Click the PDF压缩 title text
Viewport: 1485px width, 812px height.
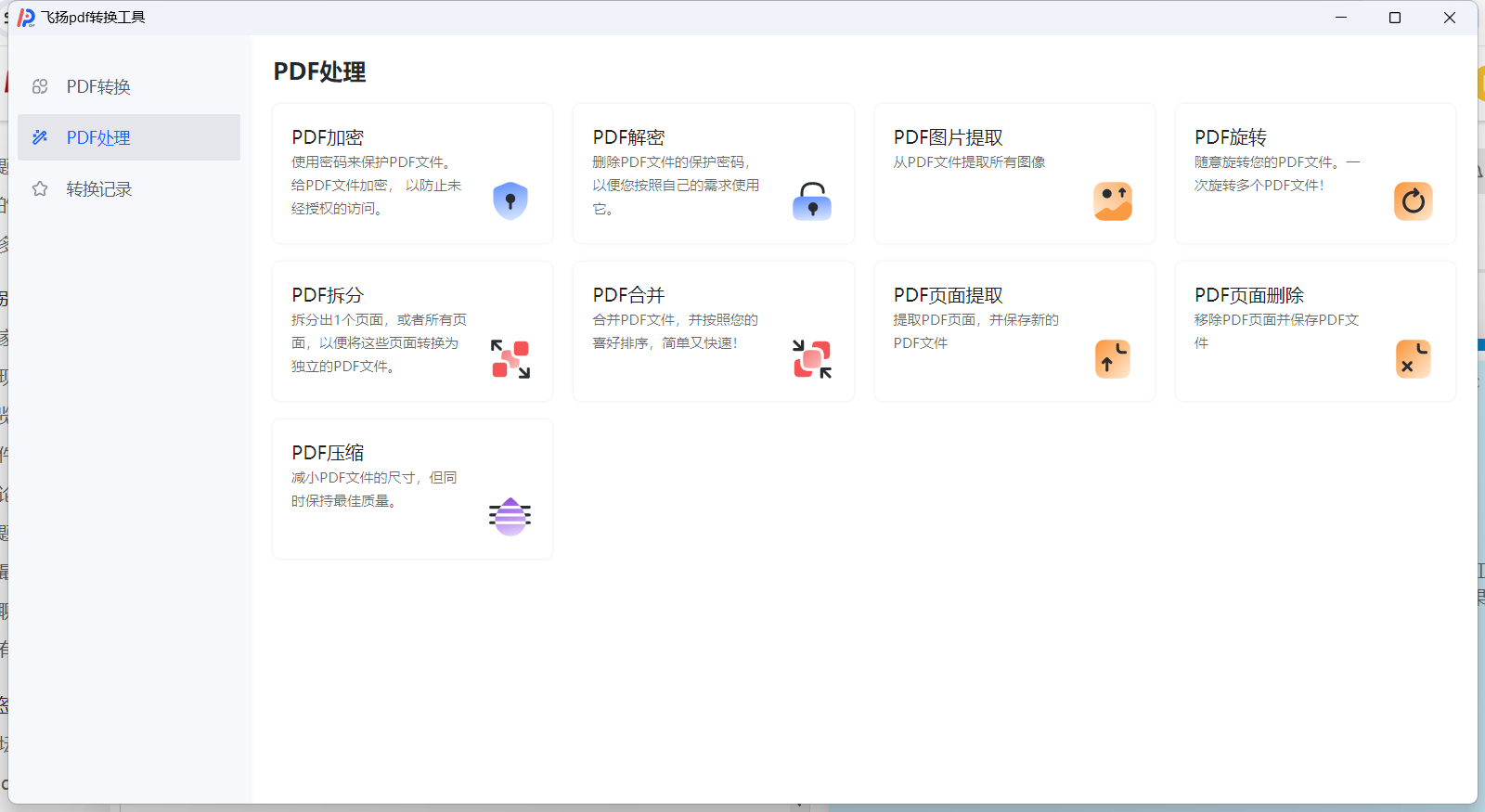[x=328, y=453]
